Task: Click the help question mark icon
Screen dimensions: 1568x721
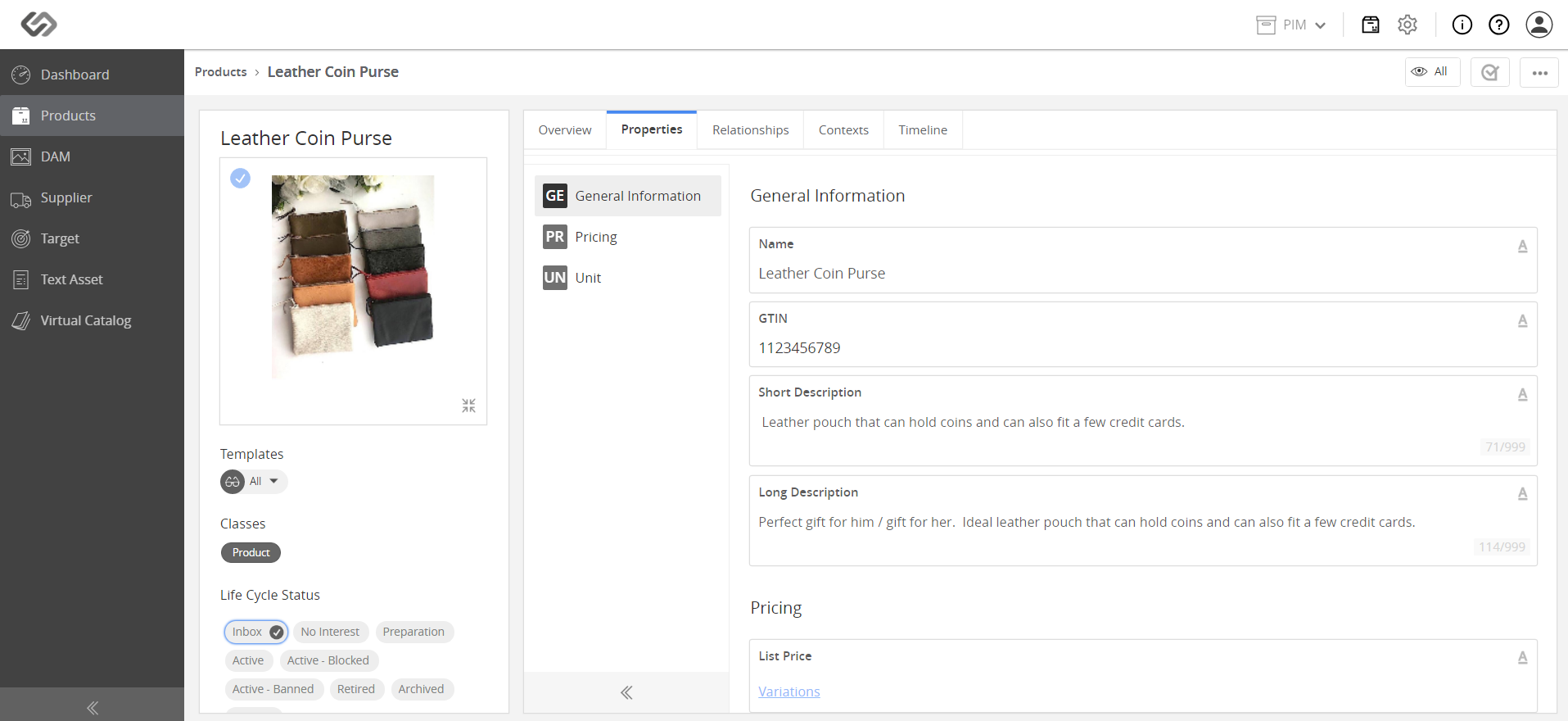Action: 1499,25
